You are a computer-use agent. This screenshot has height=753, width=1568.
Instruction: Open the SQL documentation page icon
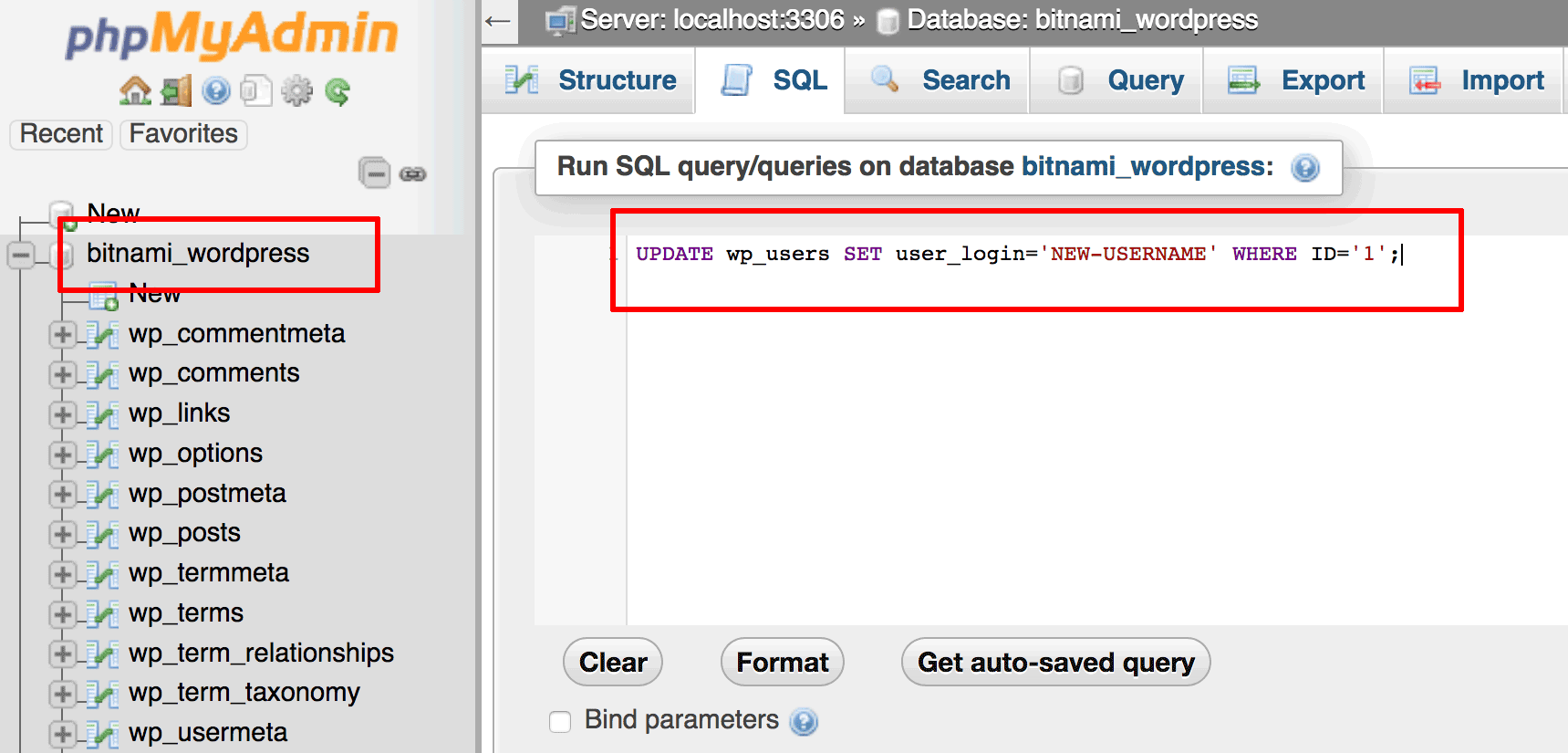[x=256, y=91]
